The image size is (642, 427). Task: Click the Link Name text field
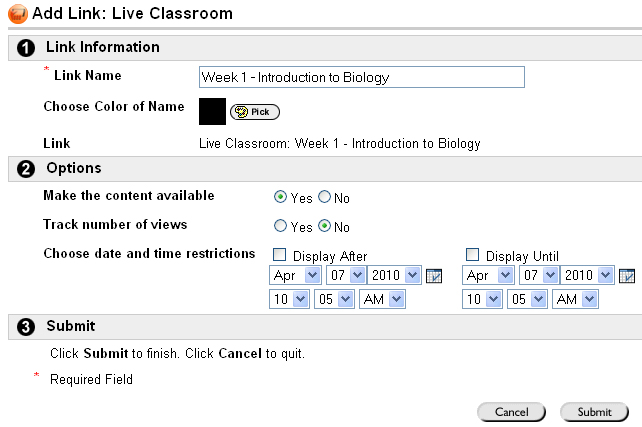point(362,77)
